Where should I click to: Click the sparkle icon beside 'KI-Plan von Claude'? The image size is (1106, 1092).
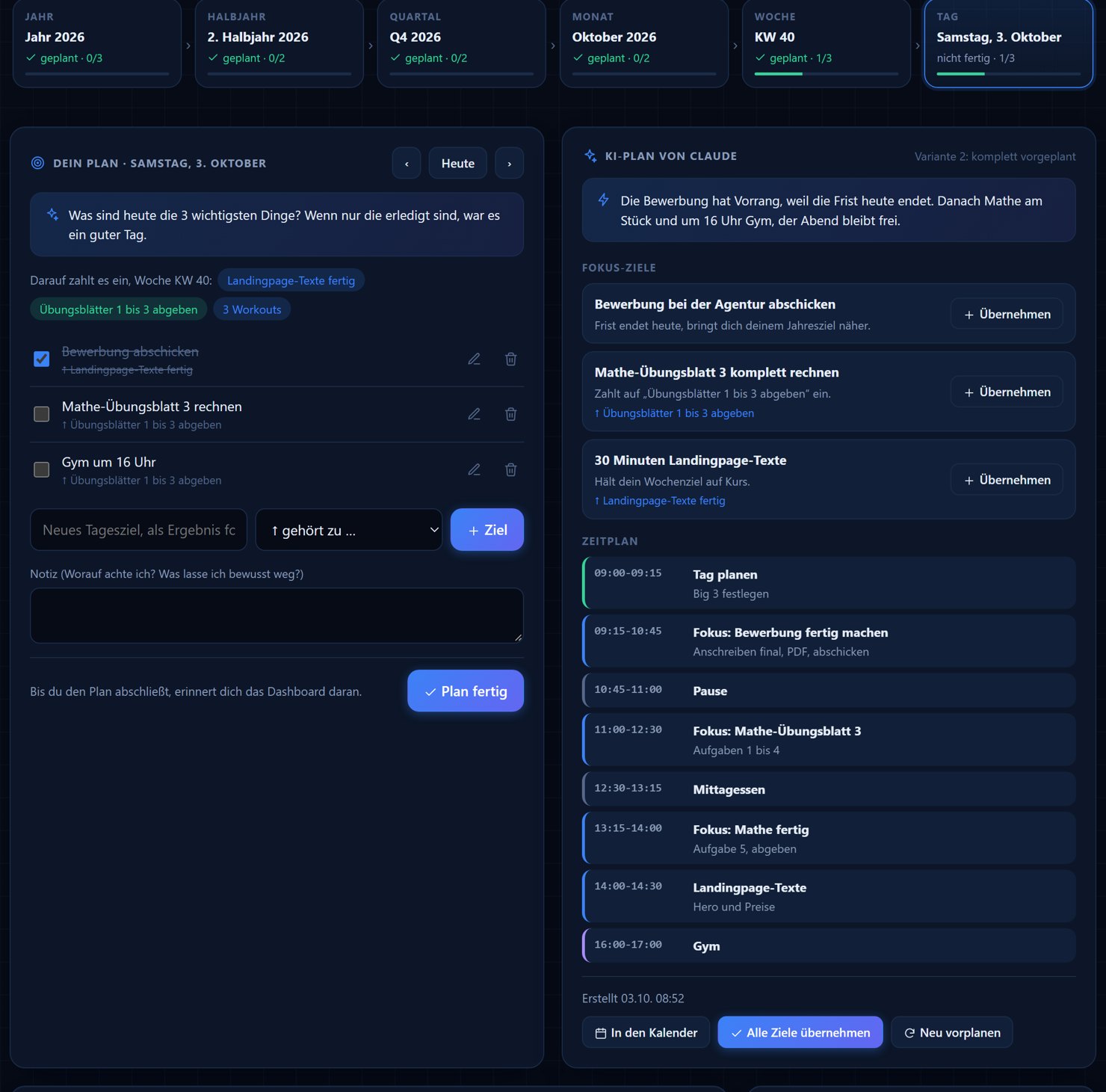pyautogui.click(x=590, y=155)
